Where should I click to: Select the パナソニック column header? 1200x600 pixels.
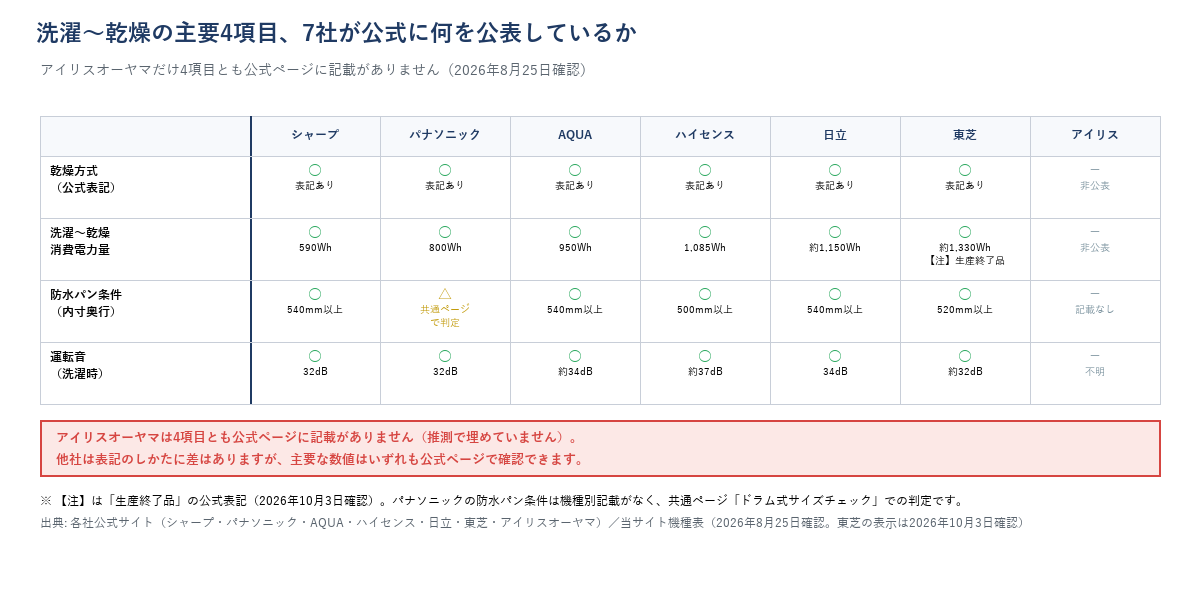(x=445, y=135)
